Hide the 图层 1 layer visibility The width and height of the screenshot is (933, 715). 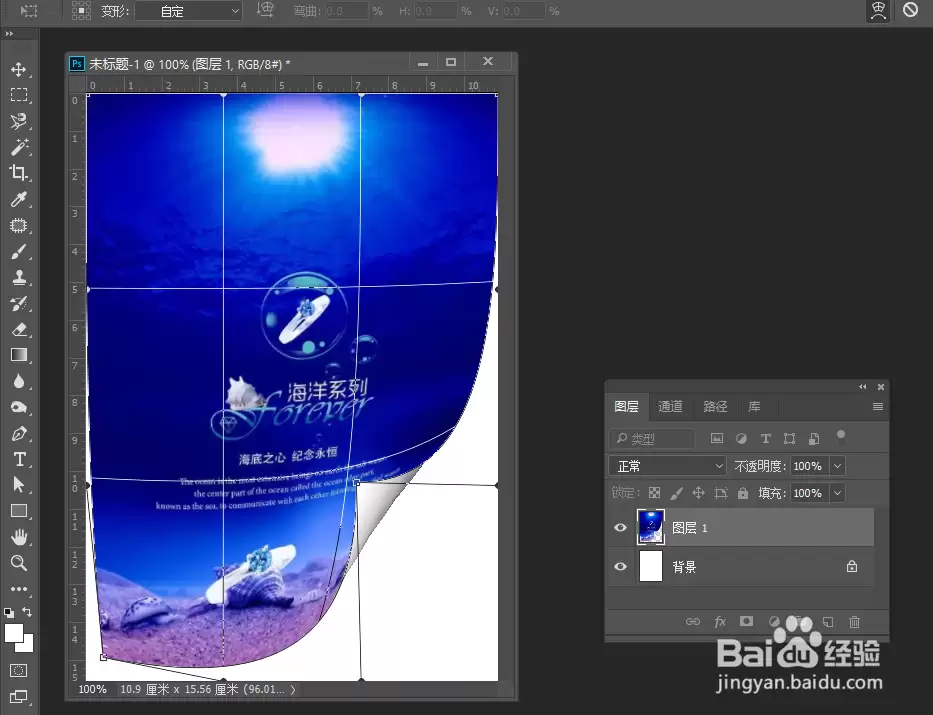point(620,528)
